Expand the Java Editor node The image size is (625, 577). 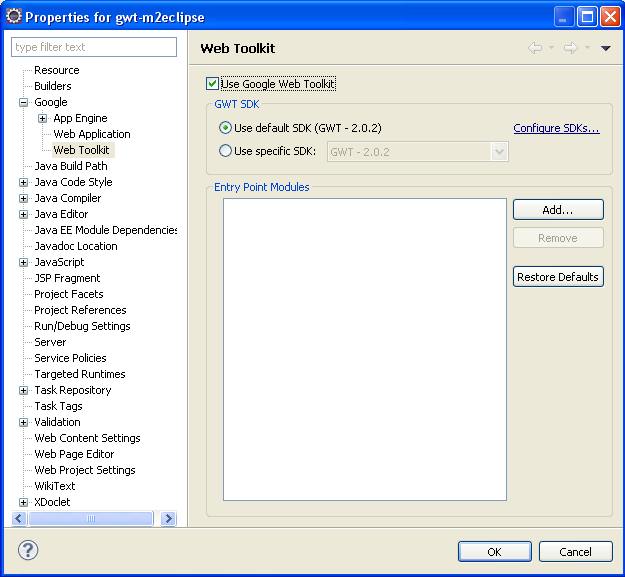click(x=24, y=214)
